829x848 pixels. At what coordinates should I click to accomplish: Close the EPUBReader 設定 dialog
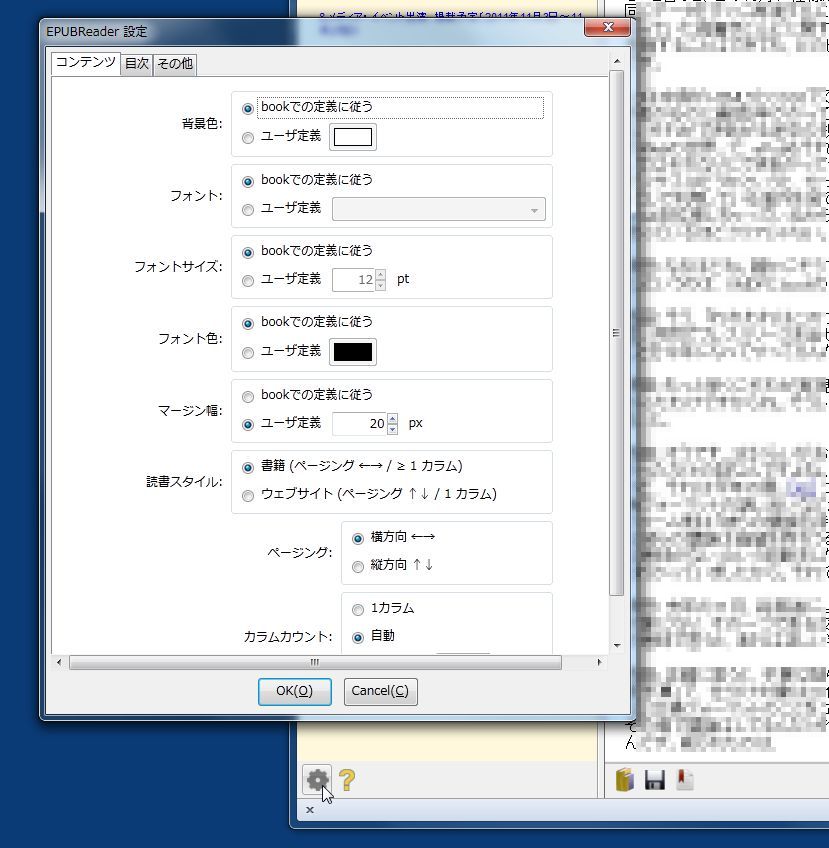(x=607, y=27)
